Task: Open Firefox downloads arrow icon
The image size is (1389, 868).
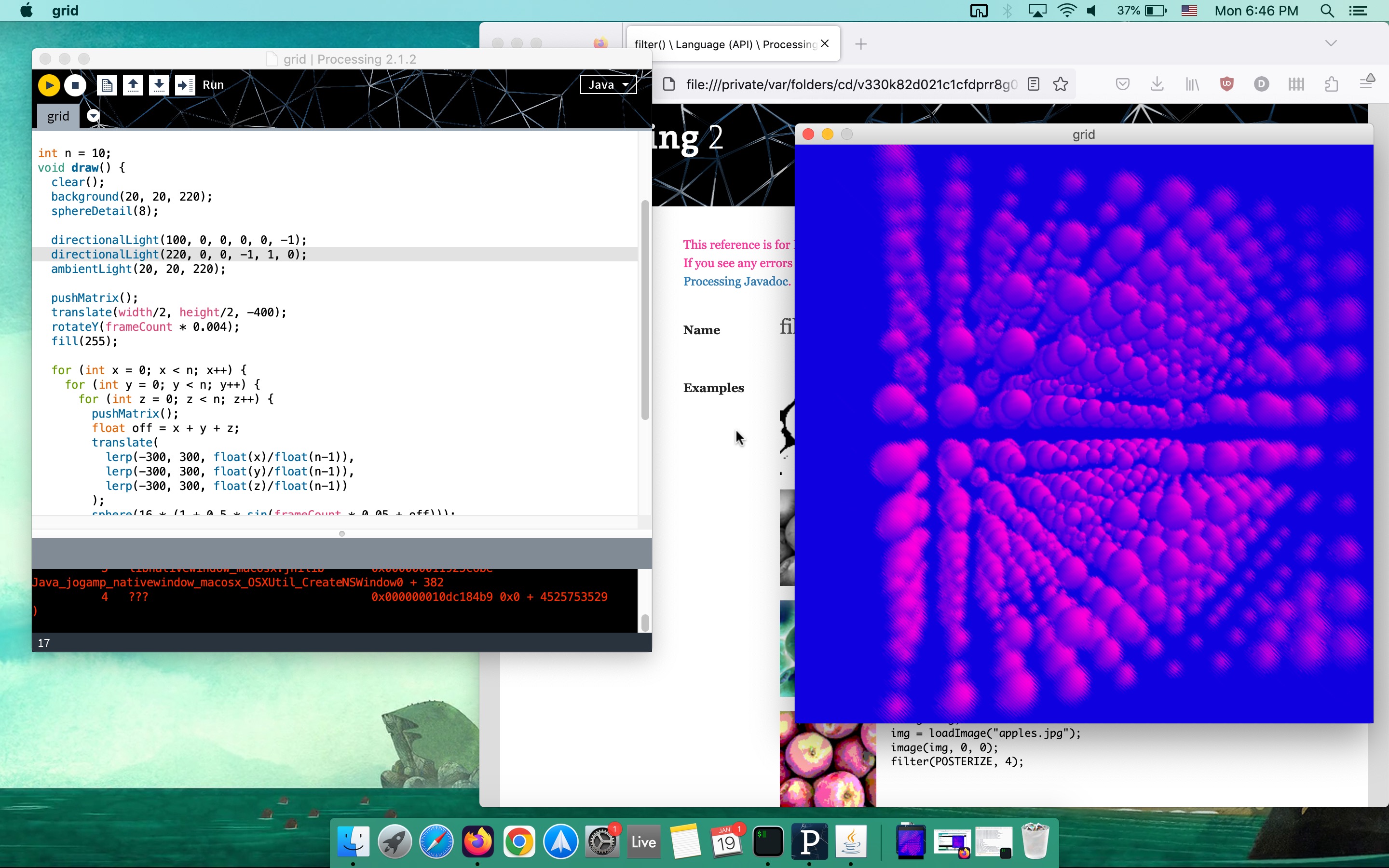Action: click(1157, 84)
